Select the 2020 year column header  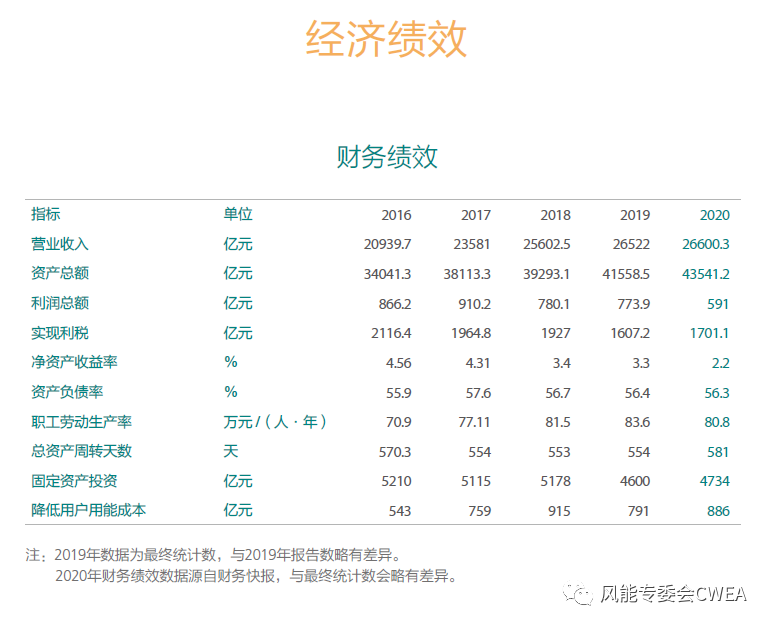click(x=714, y=215)
